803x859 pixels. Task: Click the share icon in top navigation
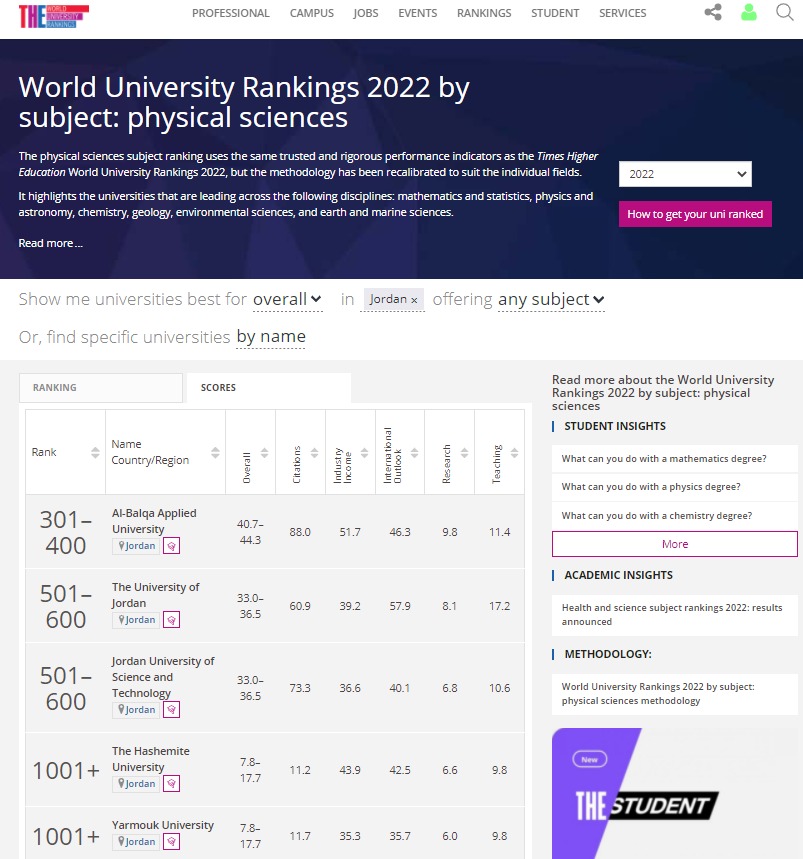[713, 13]
